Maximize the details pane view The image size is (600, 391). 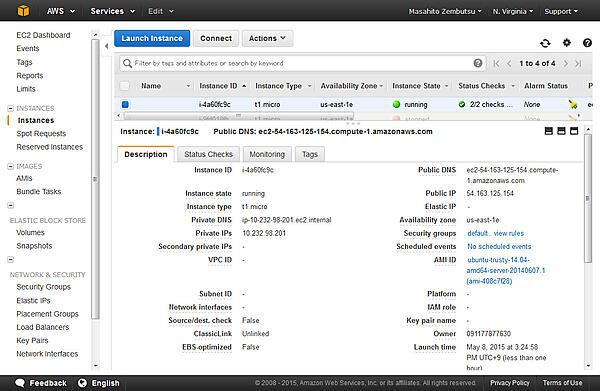pos(574,131)
